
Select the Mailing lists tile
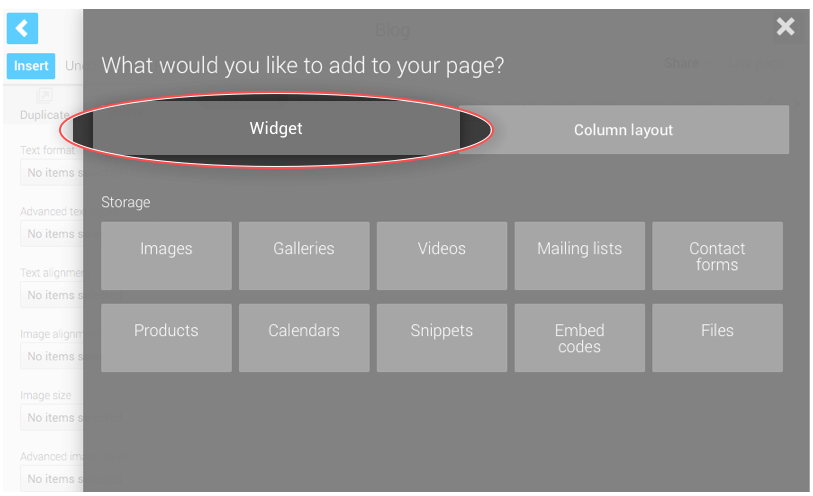click(580, 256)
